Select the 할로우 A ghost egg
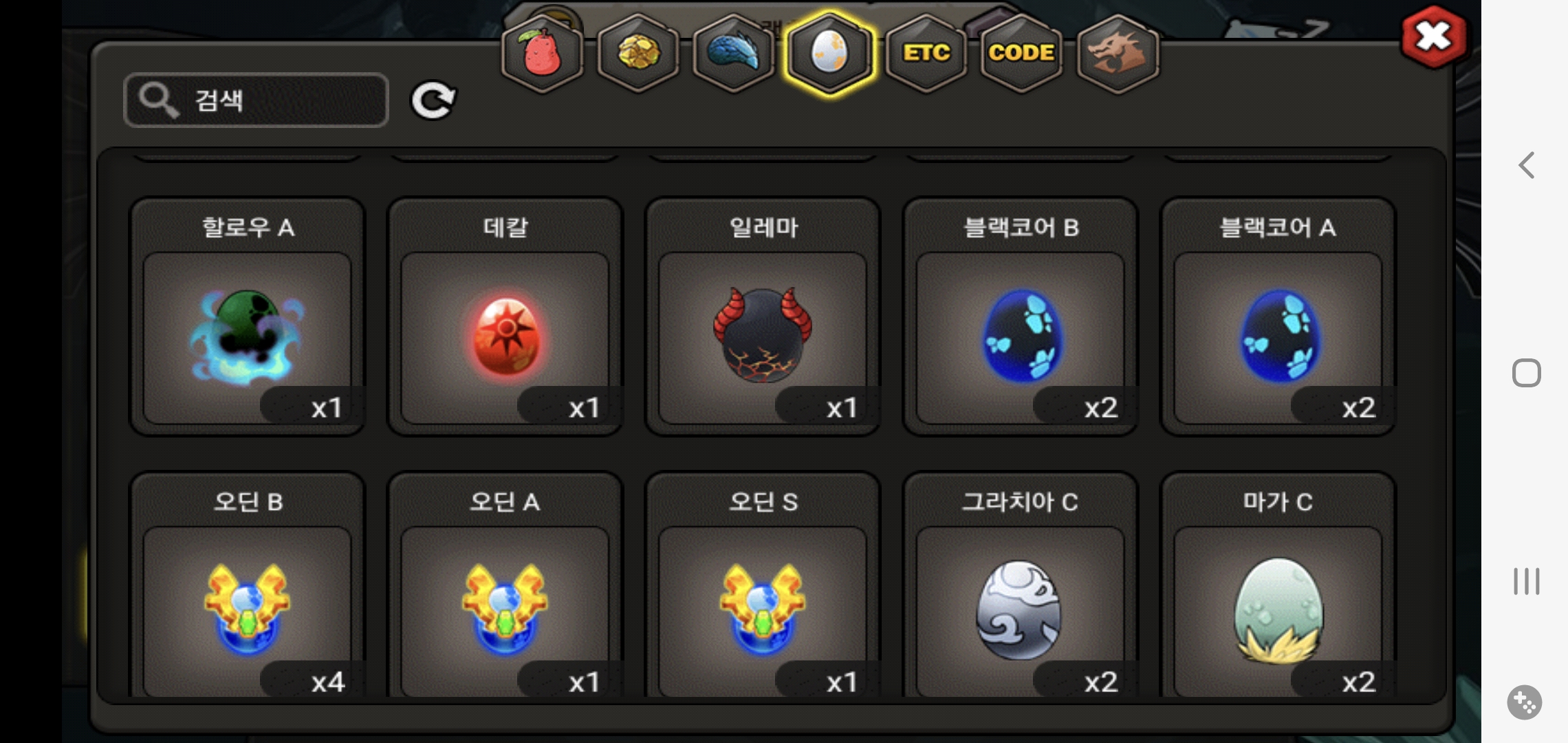1568x743 pixels. tap(248, 317)
